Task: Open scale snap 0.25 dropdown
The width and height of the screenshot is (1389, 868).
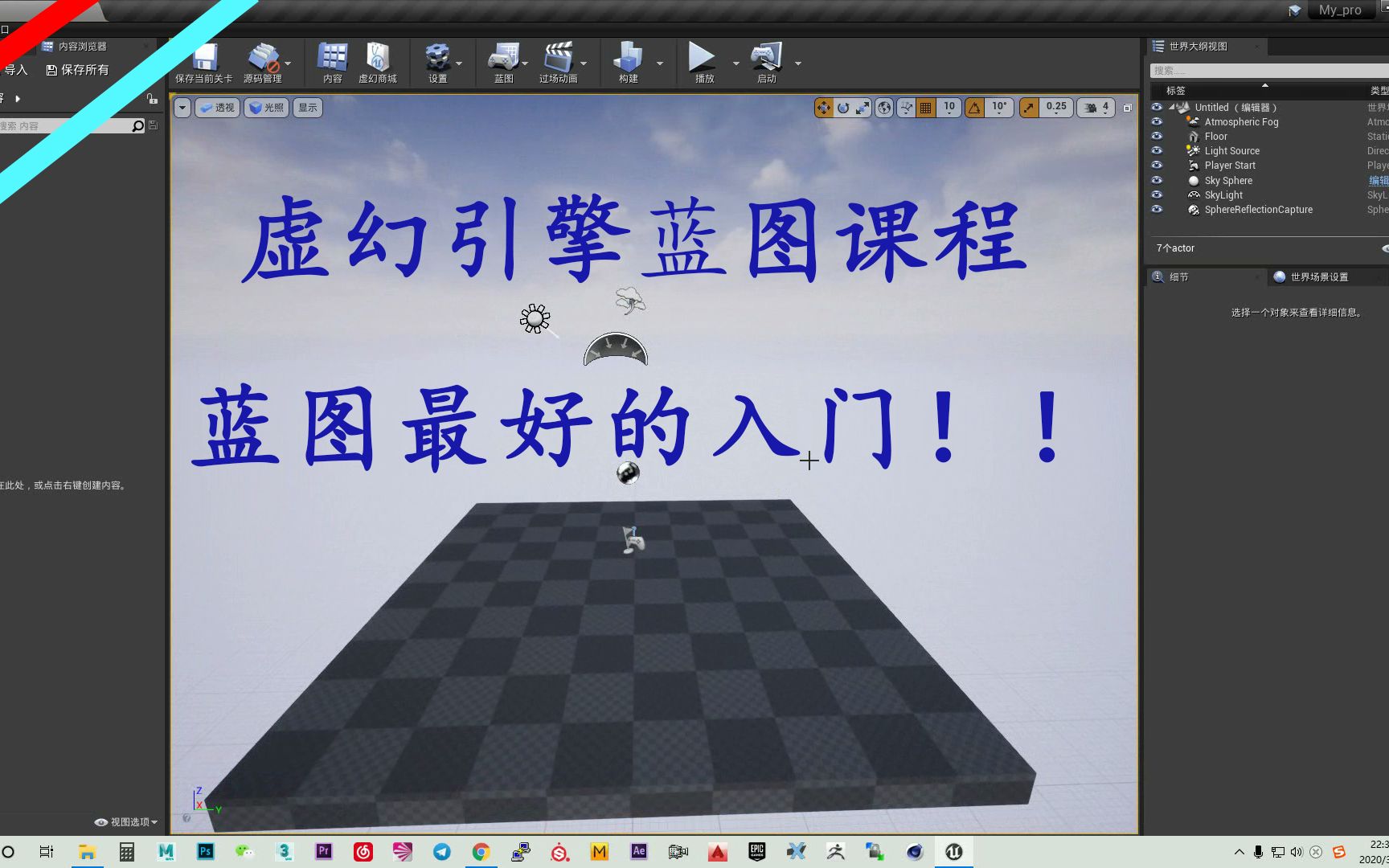Action: [x=1056, y=108]
